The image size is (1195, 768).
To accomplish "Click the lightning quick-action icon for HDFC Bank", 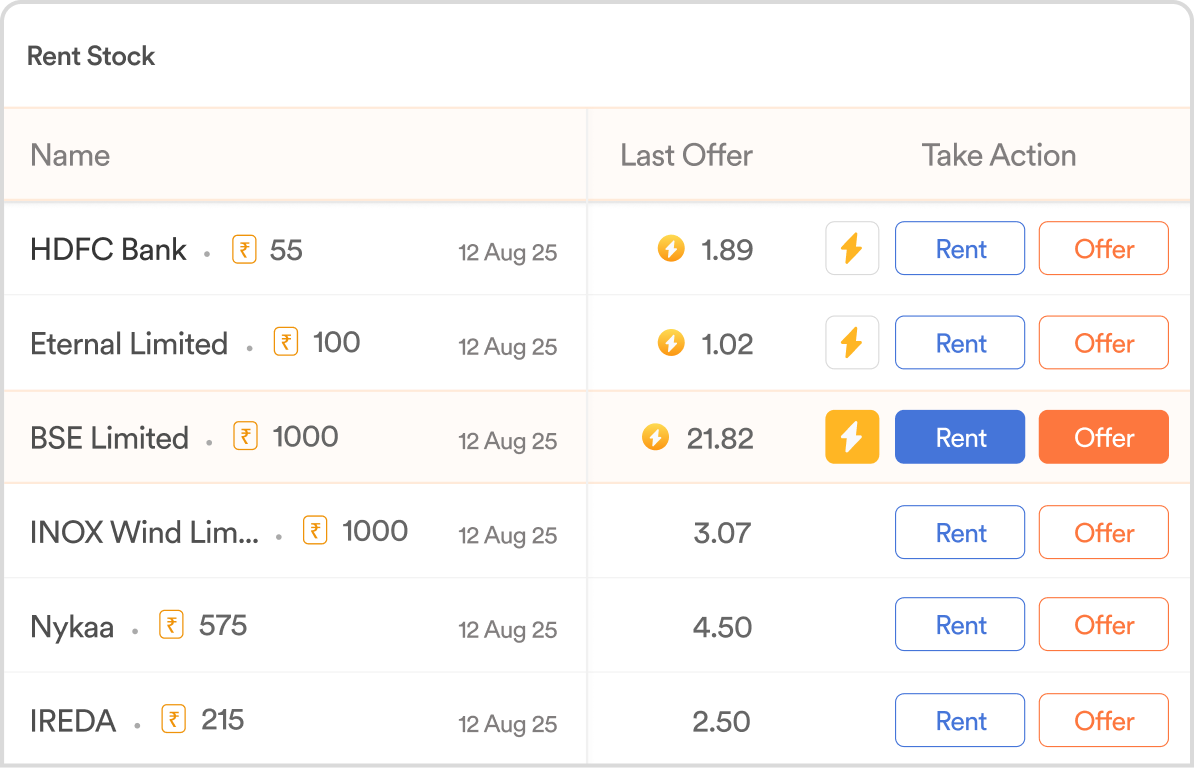I will (x=851, y=248).
